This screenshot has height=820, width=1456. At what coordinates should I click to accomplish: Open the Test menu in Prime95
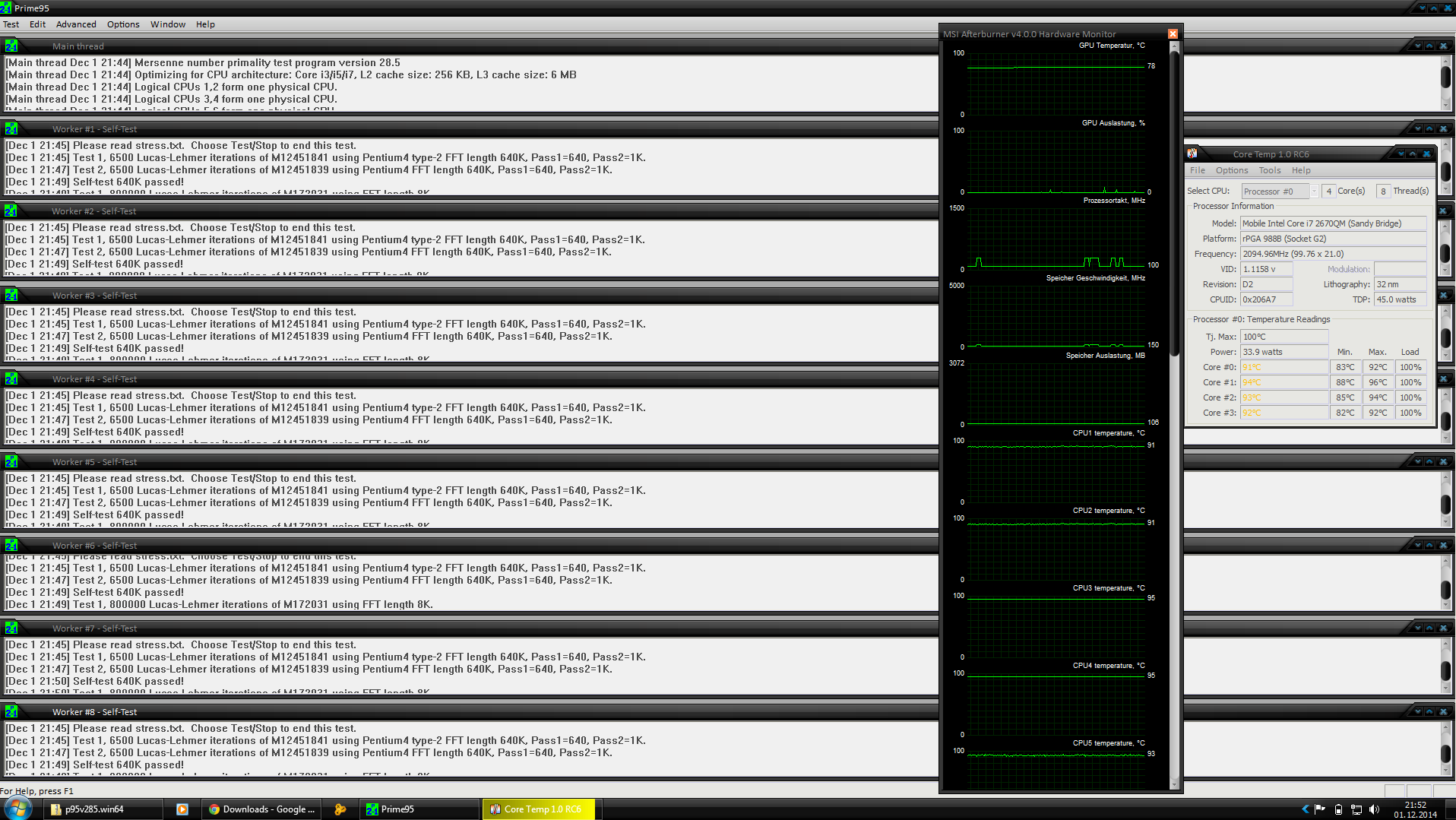point(11,24)
